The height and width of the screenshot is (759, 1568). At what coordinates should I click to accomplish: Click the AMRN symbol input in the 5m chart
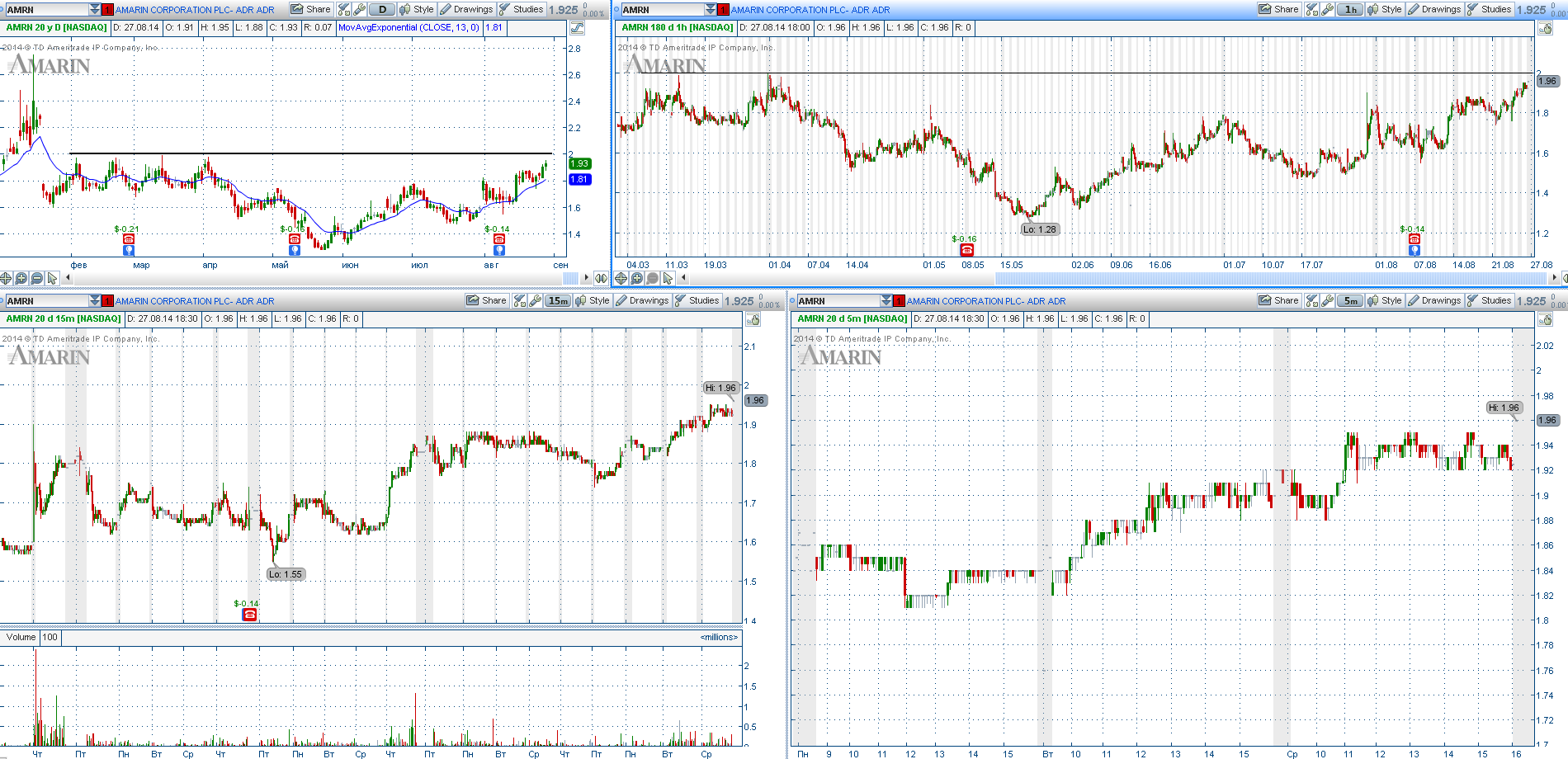[838, 301]
